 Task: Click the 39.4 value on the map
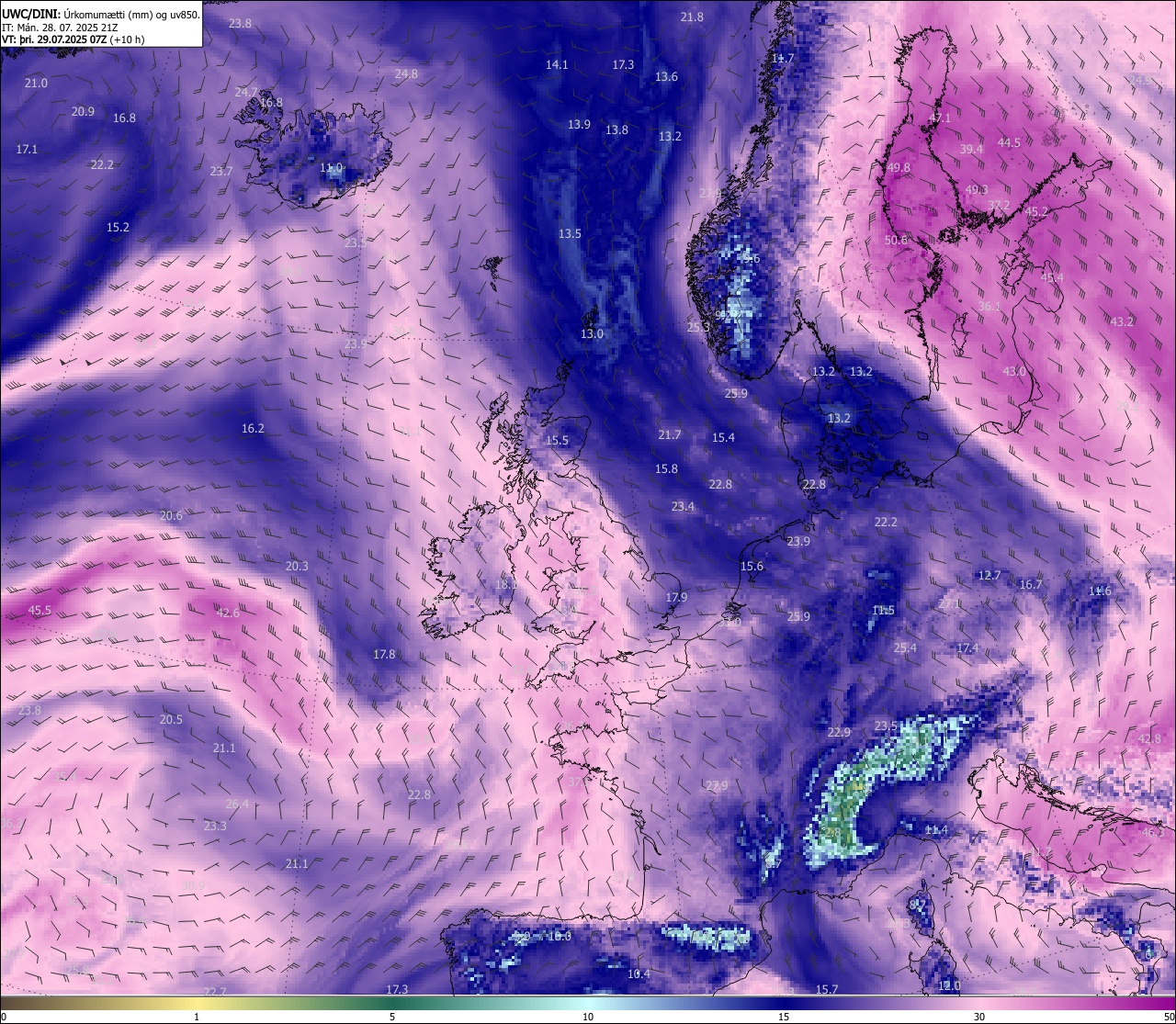click(971, 149)
